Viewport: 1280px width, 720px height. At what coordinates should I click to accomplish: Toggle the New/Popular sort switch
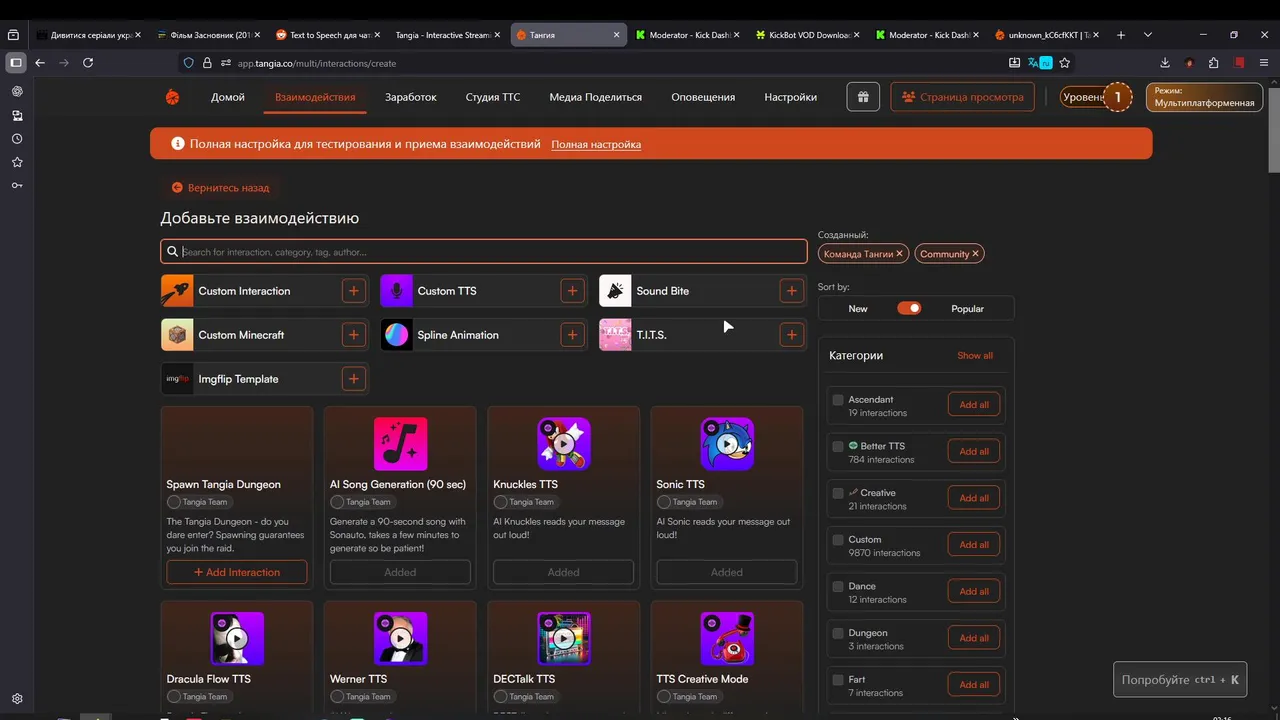click(909, 308)
